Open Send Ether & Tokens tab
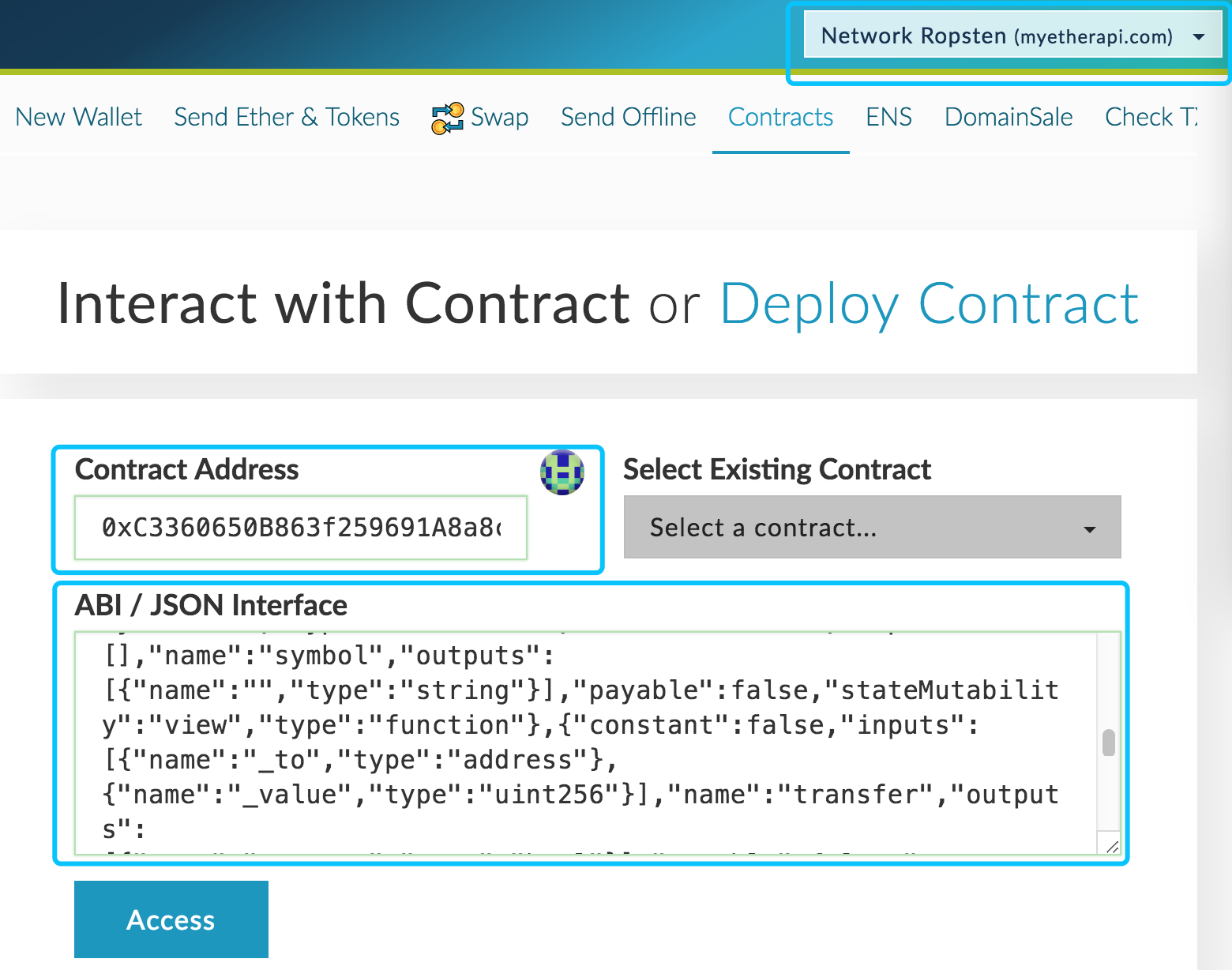 [x=287, y=117]
